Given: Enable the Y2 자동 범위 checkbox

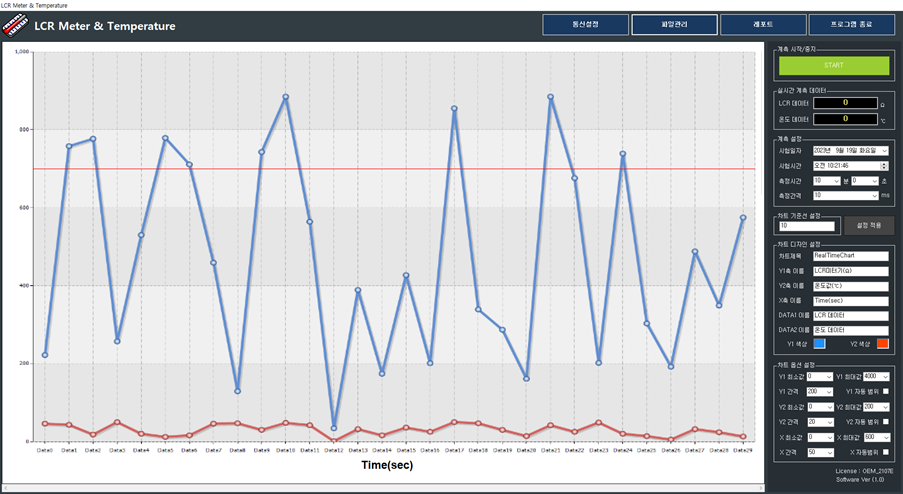Looking at the screenshot, I should point(886,422).
